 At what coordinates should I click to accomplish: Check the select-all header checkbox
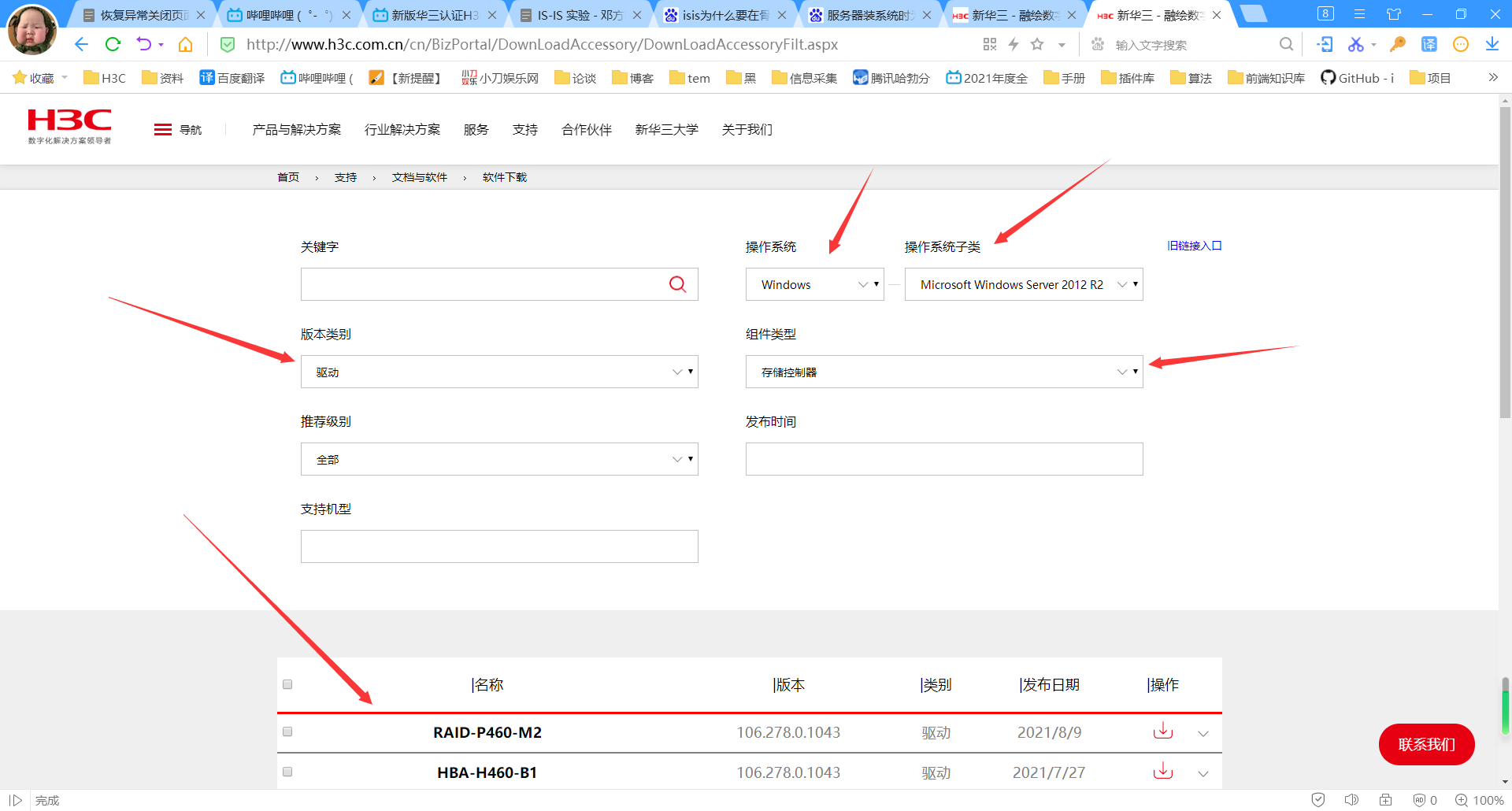[x=287, y=684]
